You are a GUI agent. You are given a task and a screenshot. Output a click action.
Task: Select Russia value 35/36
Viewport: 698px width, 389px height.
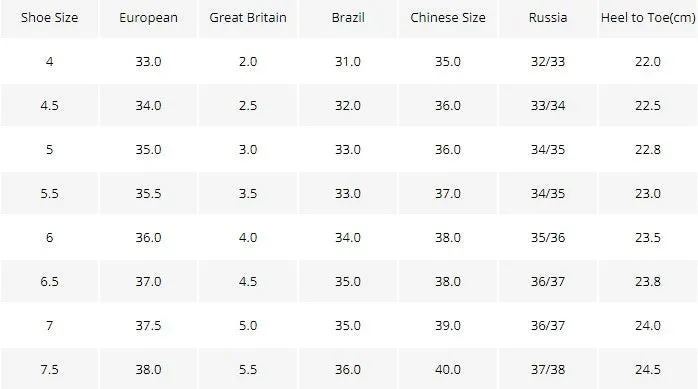point(548,238)
